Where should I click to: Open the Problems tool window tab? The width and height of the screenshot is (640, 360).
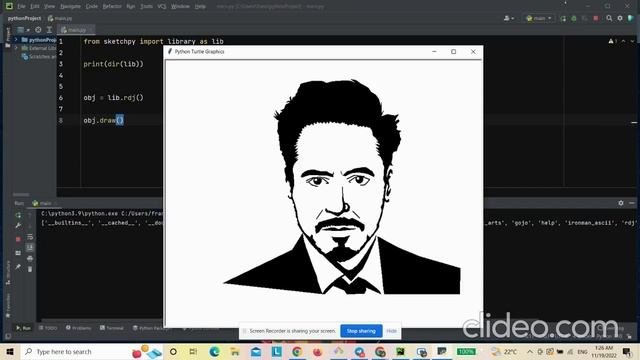coord(78,328)
